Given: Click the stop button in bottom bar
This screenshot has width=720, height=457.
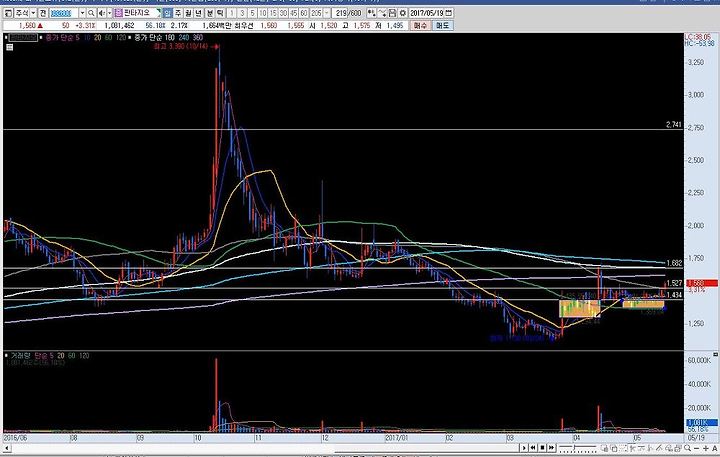Looking at the screenshot, I should point(542,448).
